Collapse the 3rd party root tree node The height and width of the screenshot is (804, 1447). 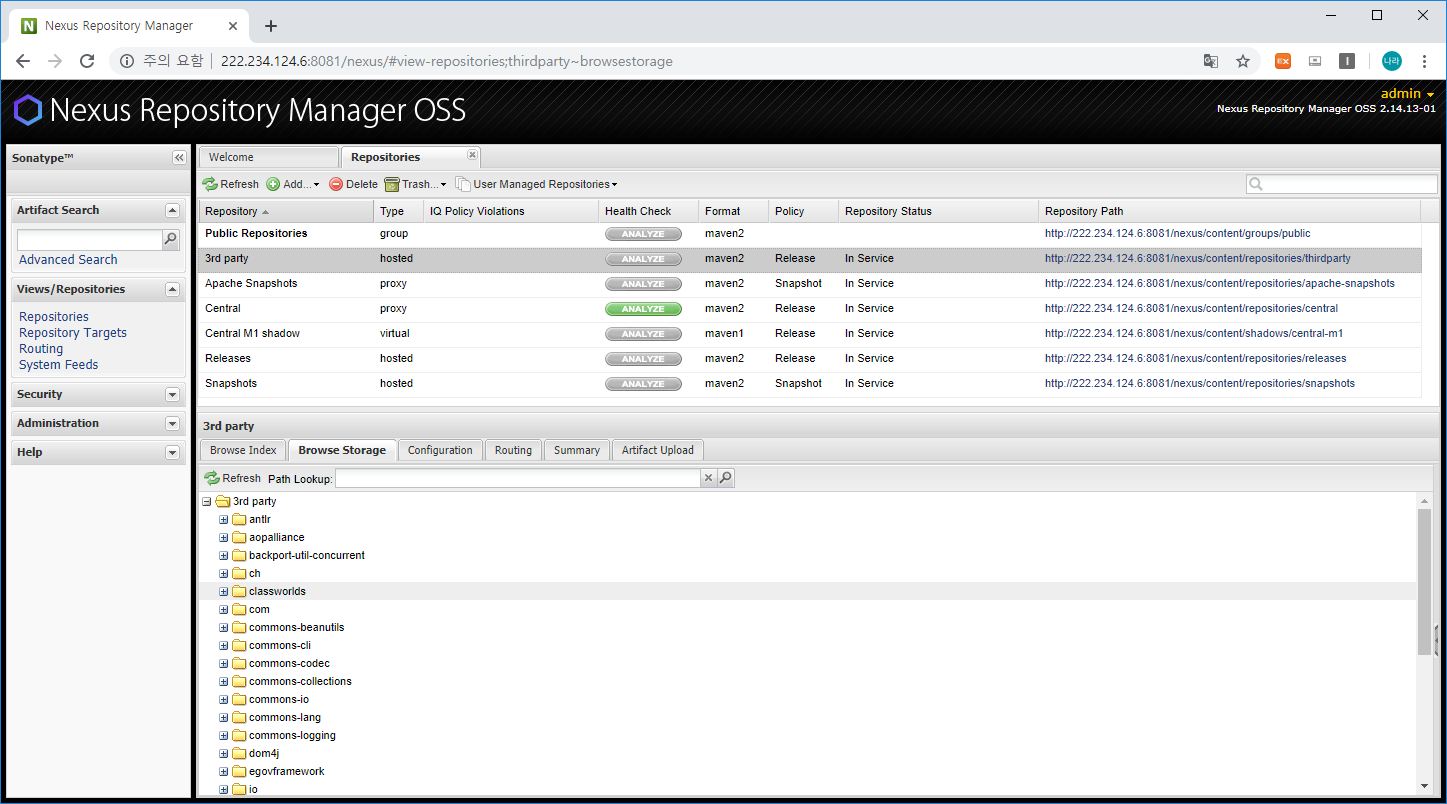206,502
